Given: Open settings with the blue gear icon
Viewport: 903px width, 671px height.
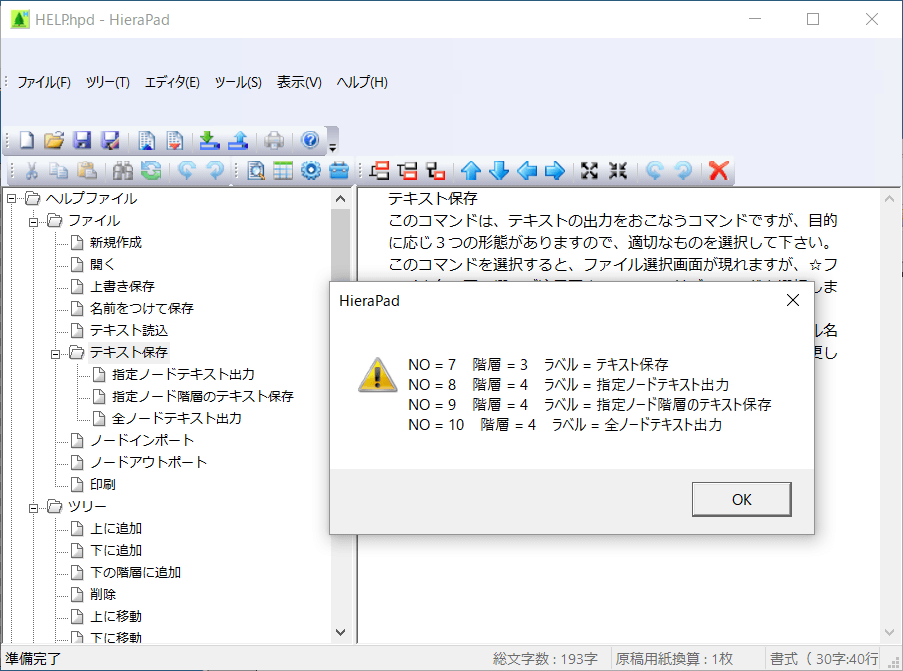Looking at the screenshot, I should click(x=311, y=170).
